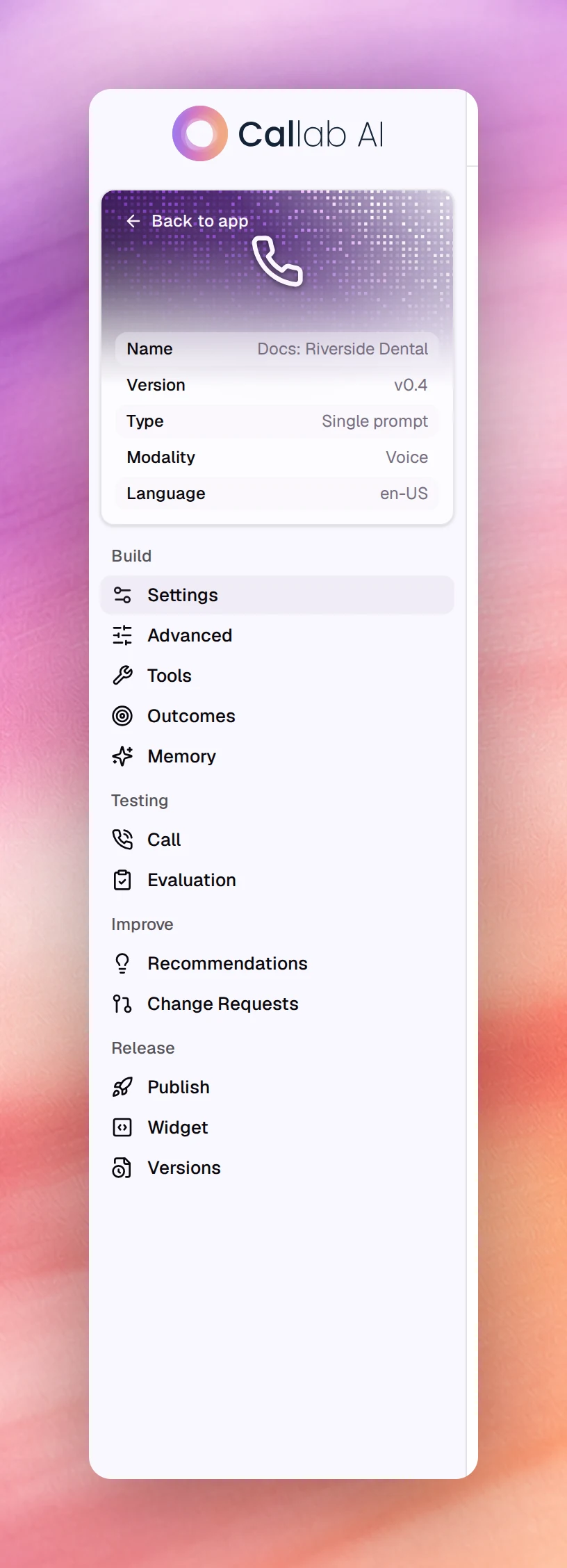Open Change Requests
The width and height of the screenshot is (567, 1568).
click(x=277, y=1004)
